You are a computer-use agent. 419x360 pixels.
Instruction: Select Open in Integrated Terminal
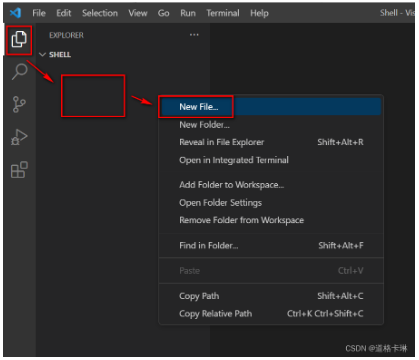pos(271,160)
